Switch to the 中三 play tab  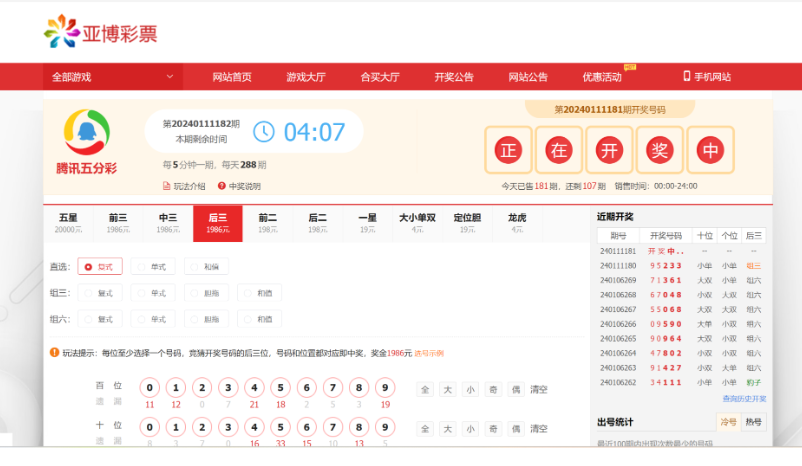[x=168, y=223]
